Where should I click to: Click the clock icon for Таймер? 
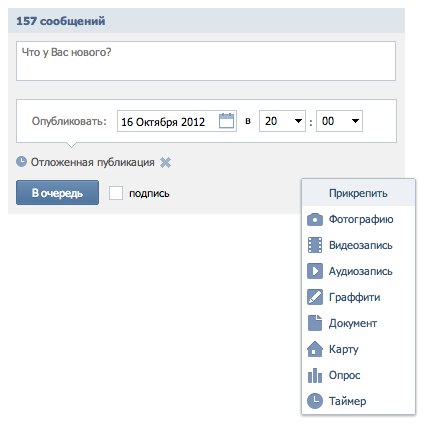315,401
